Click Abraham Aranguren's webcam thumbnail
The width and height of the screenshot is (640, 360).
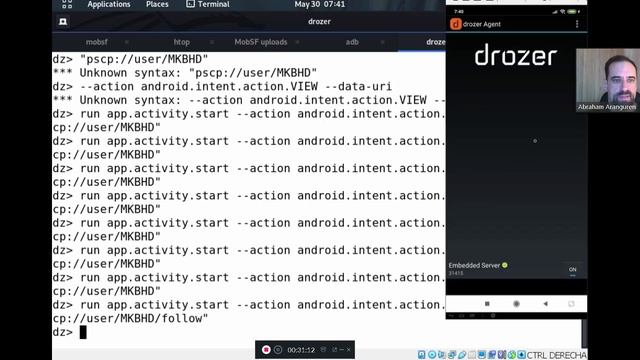pyautogui.click(x=608, y=80)
